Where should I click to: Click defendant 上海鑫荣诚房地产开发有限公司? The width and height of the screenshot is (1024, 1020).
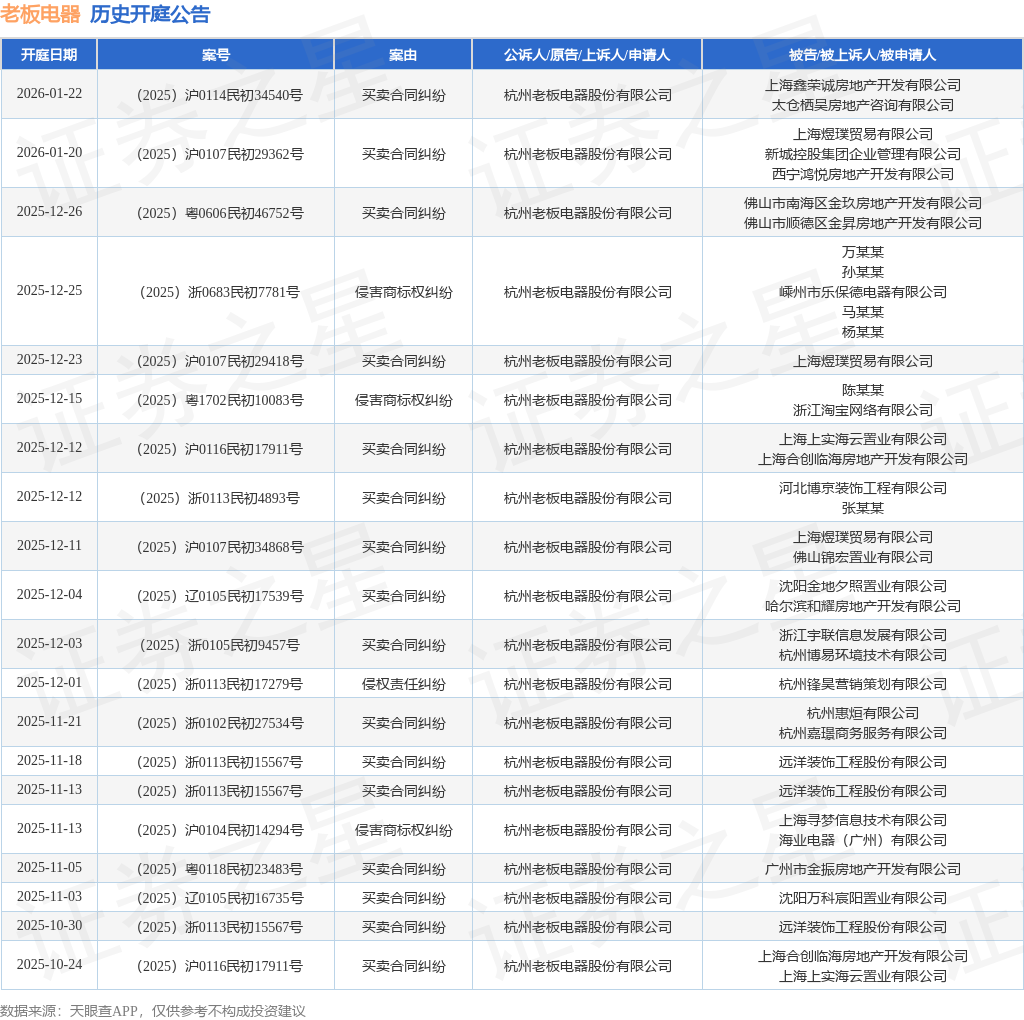click(863, 85)
